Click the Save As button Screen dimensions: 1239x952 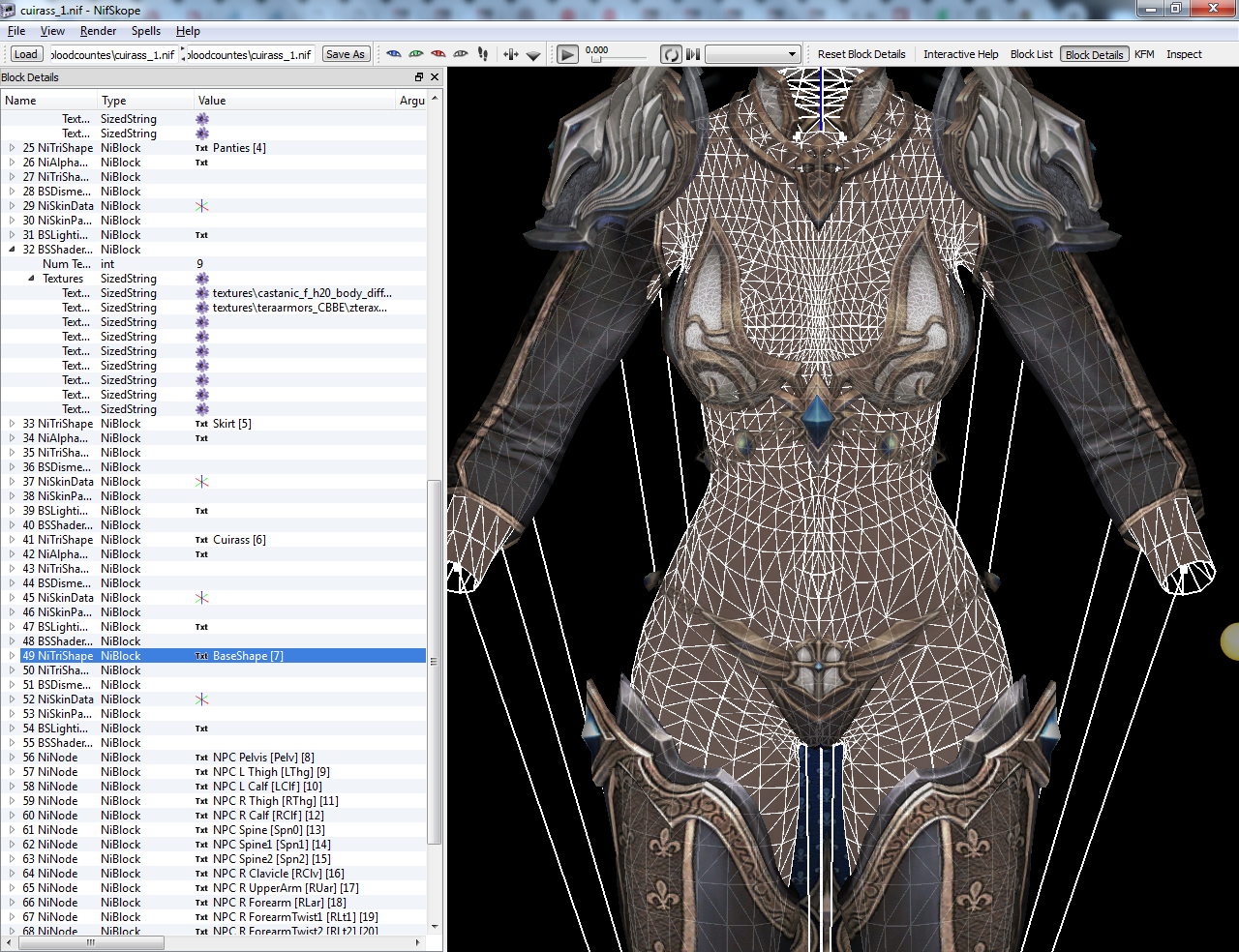click(x=346, y=54)
